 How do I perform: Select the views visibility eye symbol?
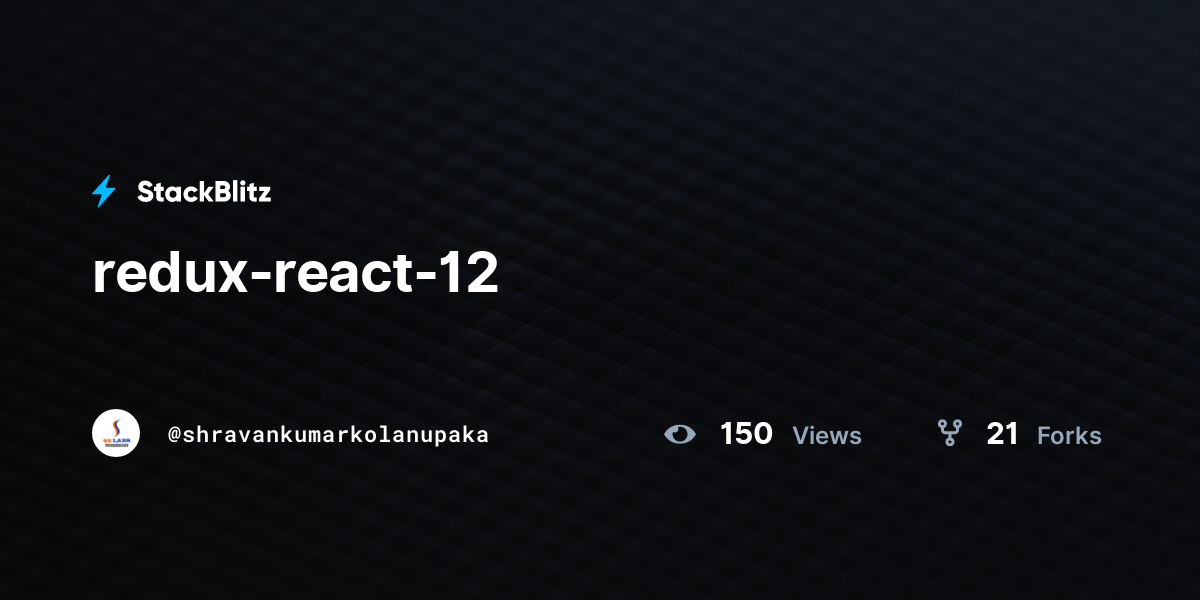tap(680, 434)
